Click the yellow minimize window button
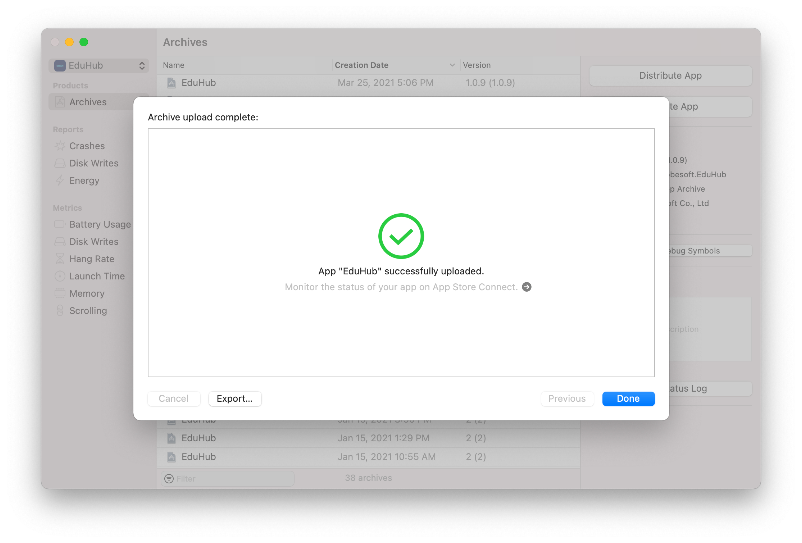The width and height of the screenshot is (802, 543). [x=70, y=42]
